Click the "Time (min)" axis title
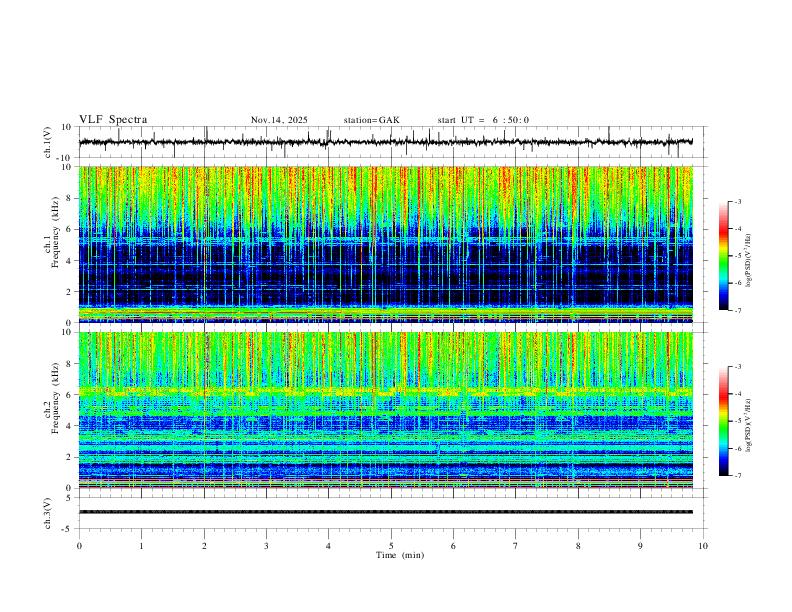 point(400,555)
